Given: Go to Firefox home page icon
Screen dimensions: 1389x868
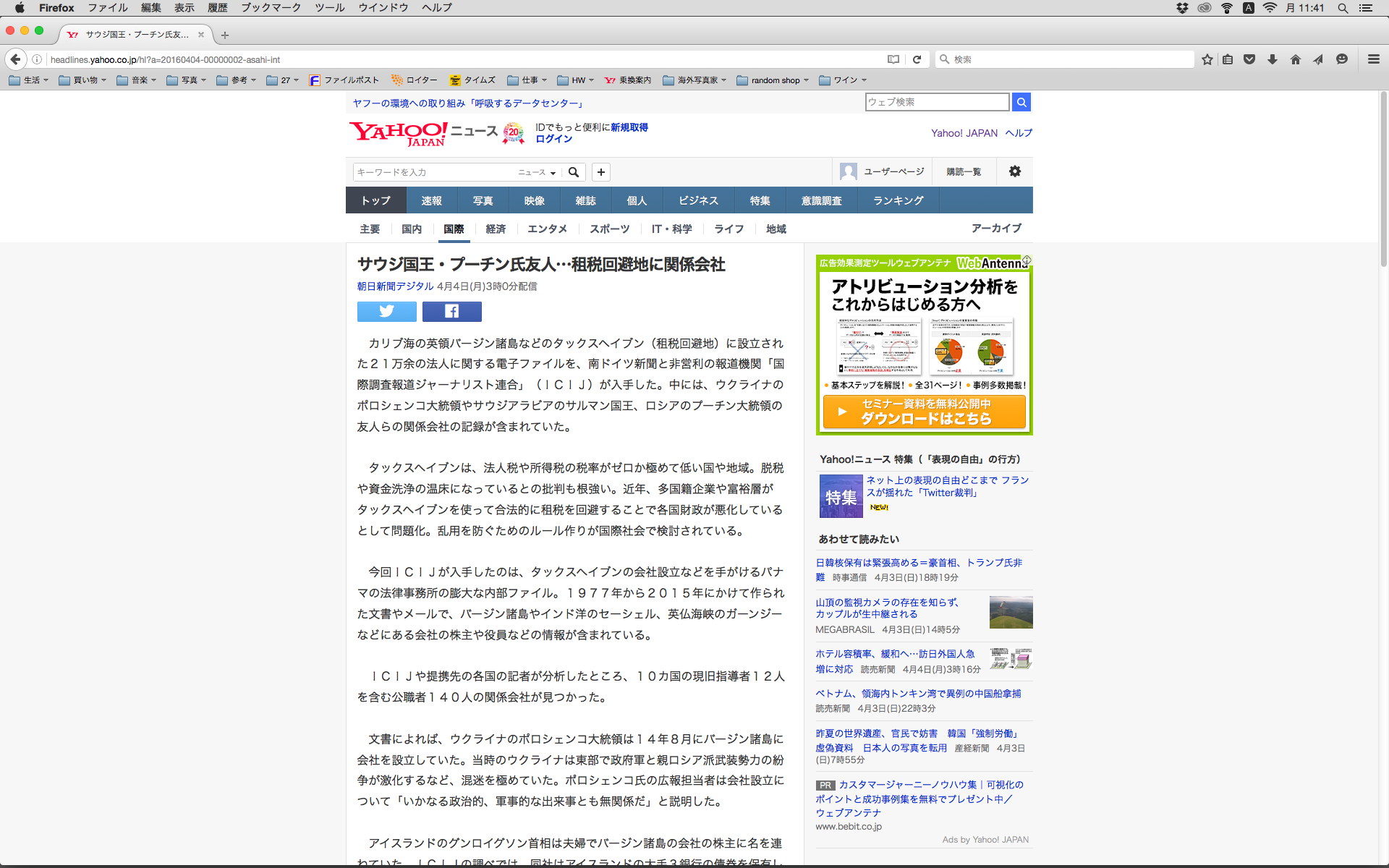Looking at the screenshot, I should [1295, 59].
